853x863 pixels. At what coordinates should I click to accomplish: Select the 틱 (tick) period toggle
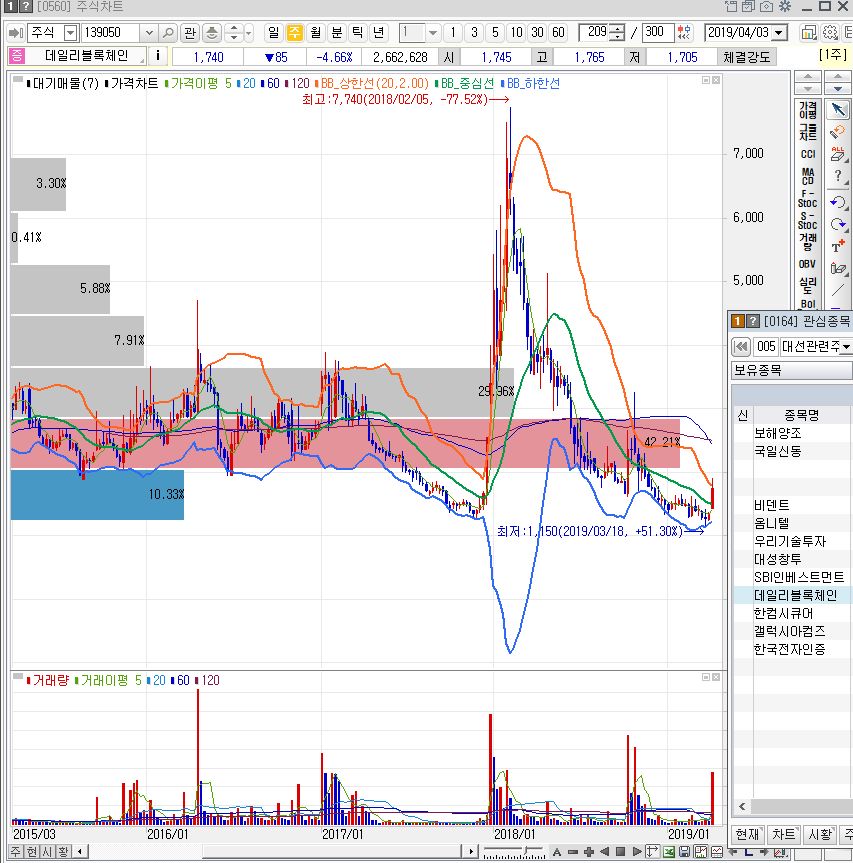click(357, 32)
